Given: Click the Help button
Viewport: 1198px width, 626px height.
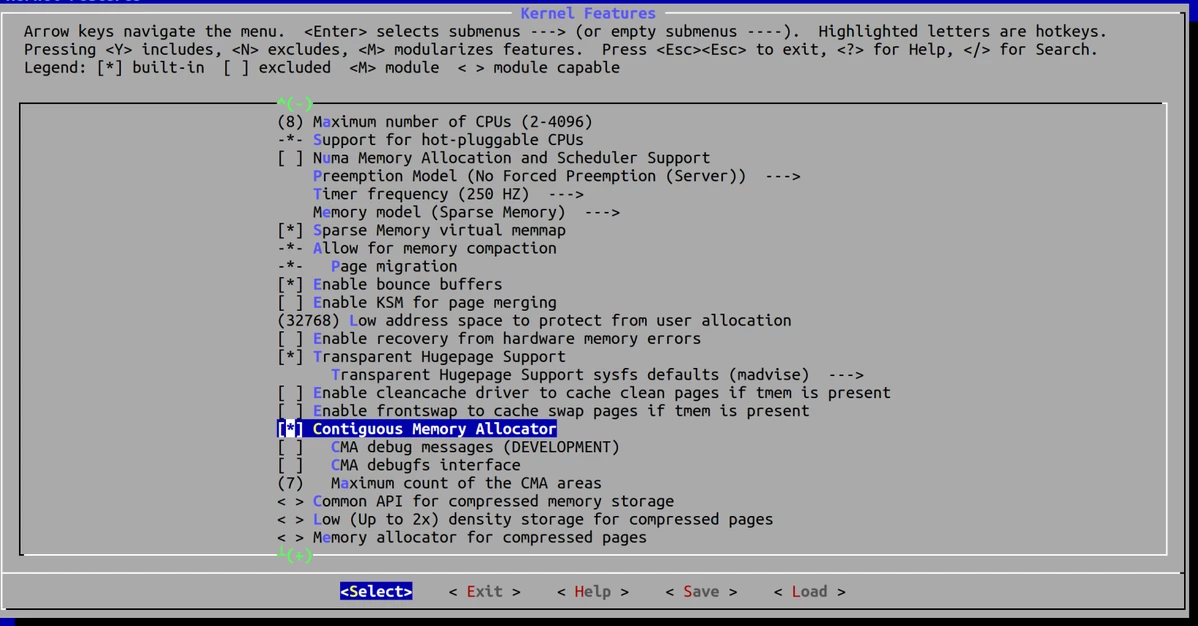Looking at the screenshot, I should coord(593,592).
